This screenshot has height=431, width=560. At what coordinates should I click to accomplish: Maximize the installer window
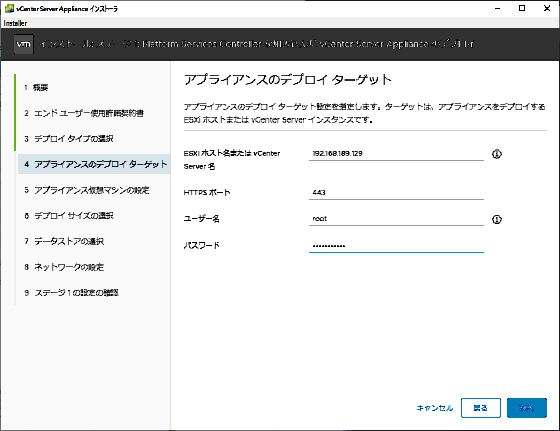pos(522,8)
